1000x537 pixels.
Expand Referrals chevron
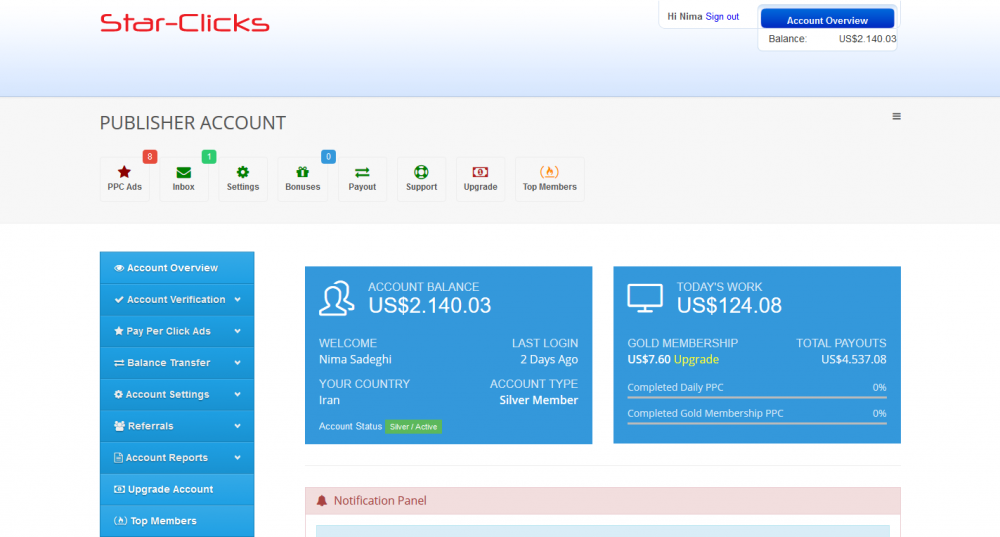237,426
